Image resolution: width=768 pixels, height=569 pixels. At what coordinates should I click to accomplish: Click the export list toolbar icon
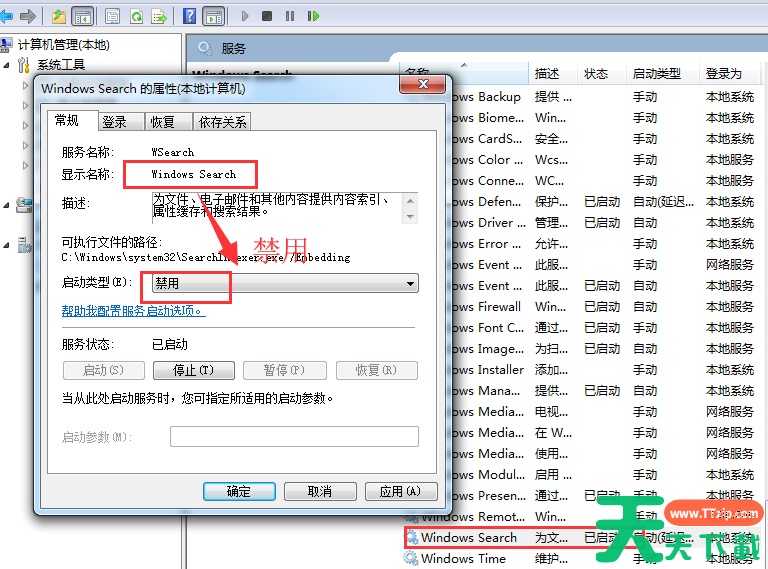[159, 17]
